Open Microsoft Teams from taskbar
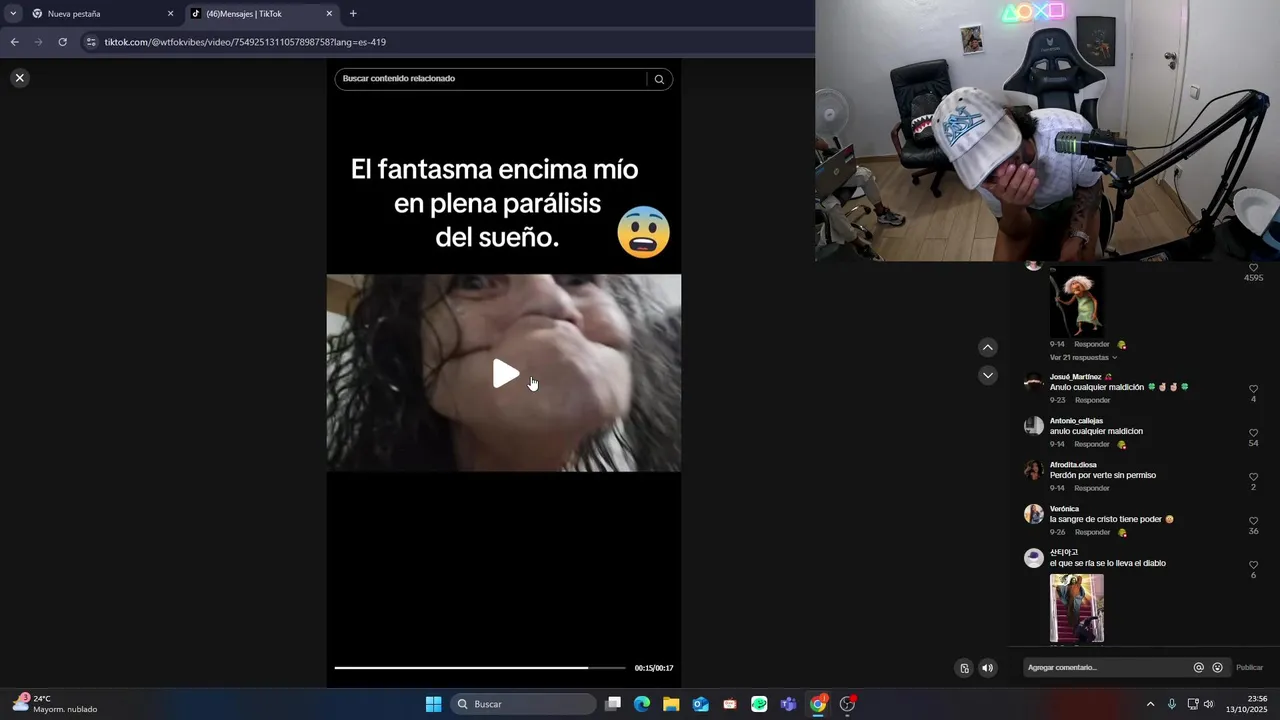Screen dimensions: 1280x720 click(x=788, y=704)
